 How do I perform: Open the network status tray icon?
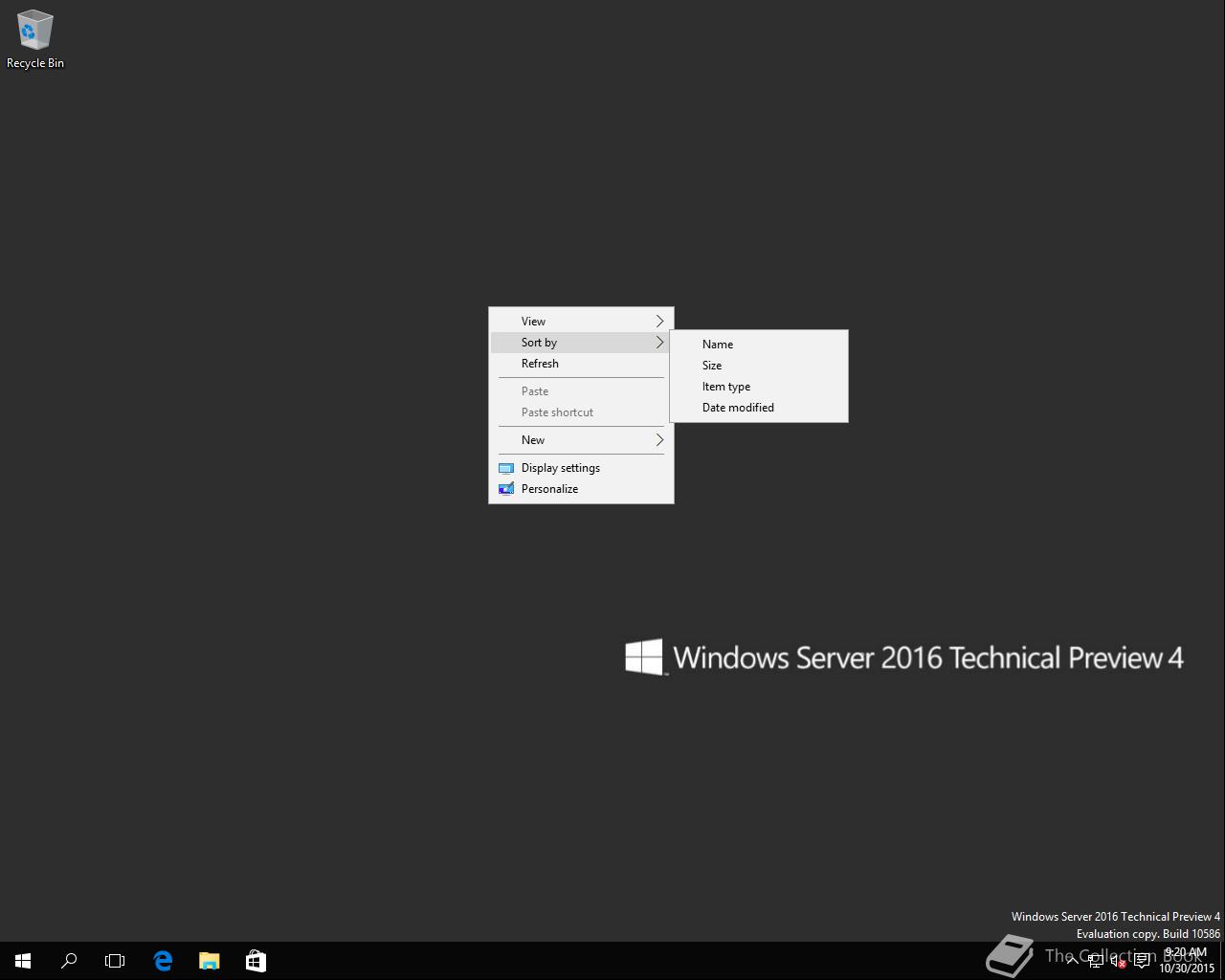pyautogui.click(x=1096, y=961)
